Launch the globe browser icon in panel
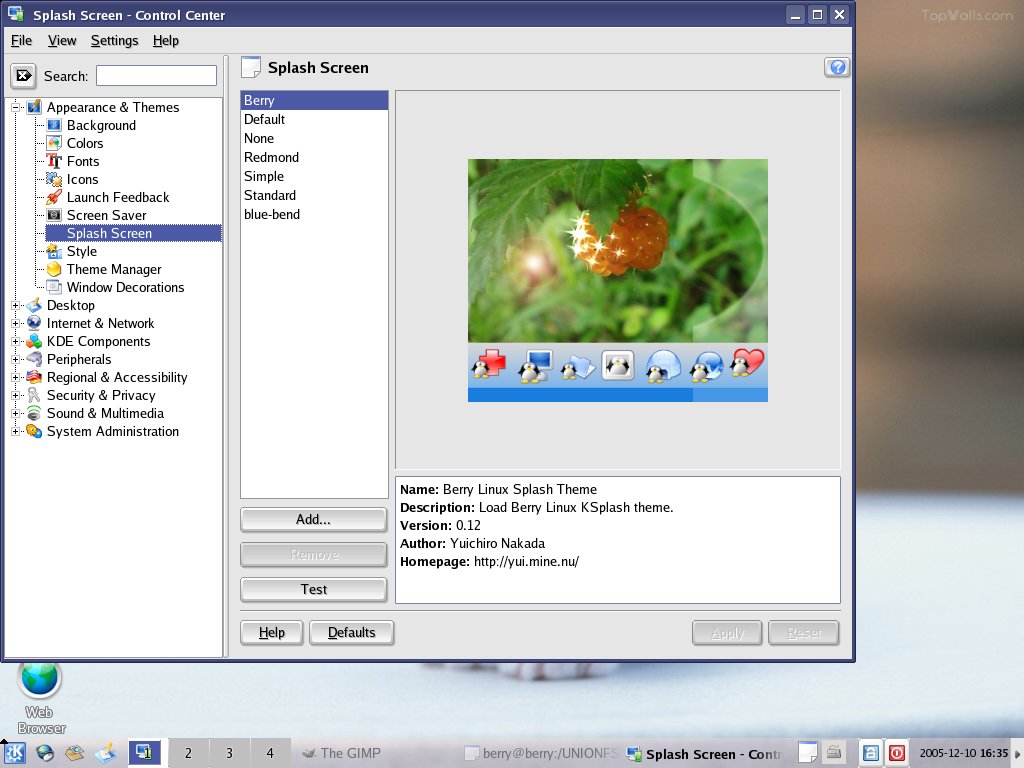This screenshot has width=1024, height=768. point(45,754)
